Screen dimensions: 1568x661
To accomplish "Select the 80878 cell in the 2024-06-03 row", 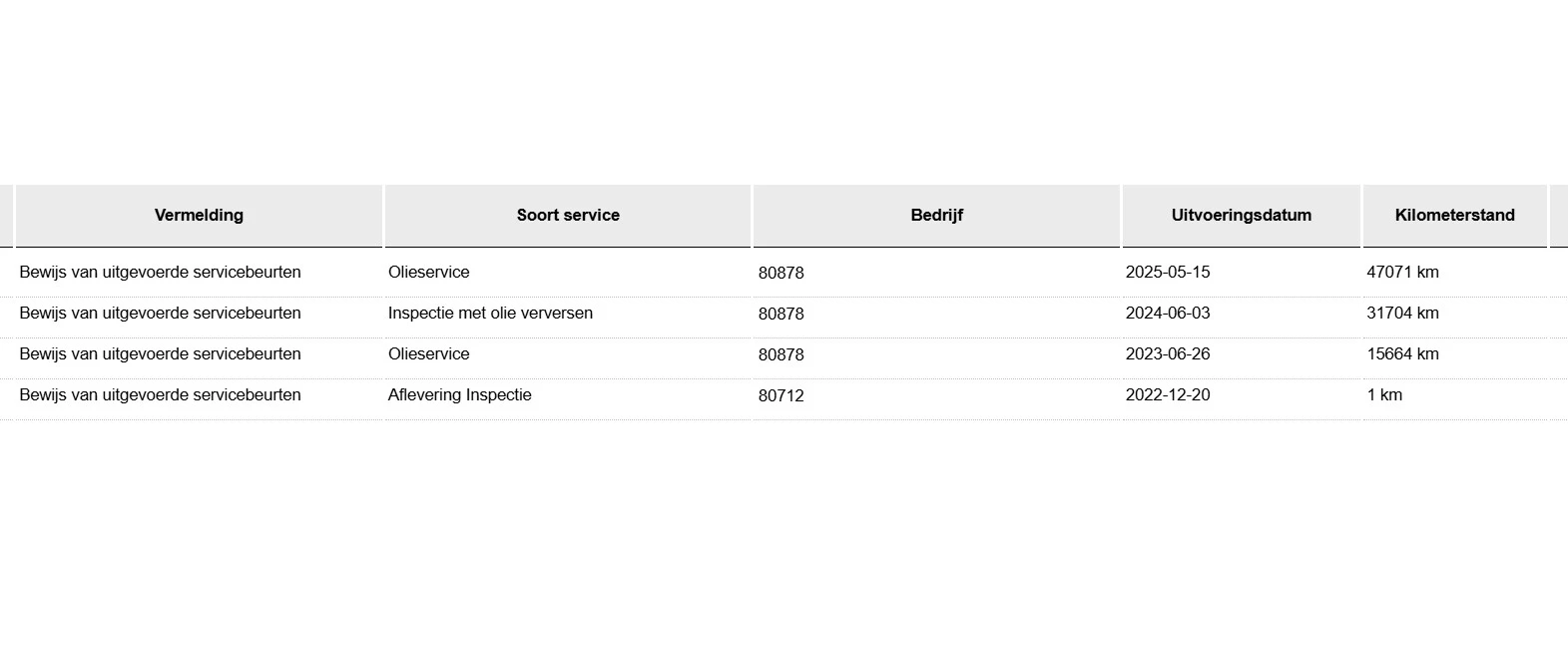I will click(781, 314).
